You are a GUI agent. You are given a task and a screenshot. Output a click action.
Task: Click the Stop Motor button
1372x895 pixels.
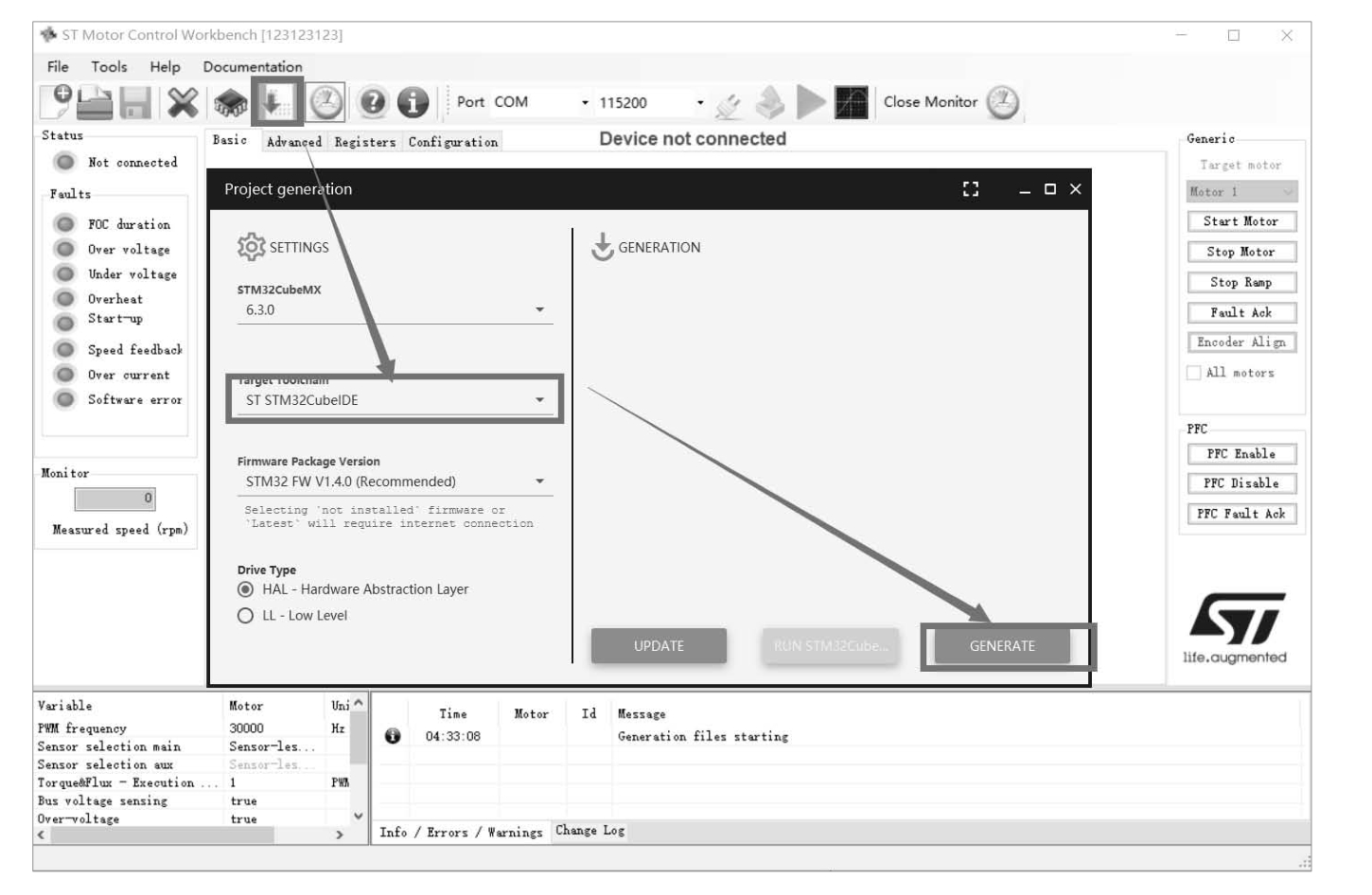(x=1241, y=252)
